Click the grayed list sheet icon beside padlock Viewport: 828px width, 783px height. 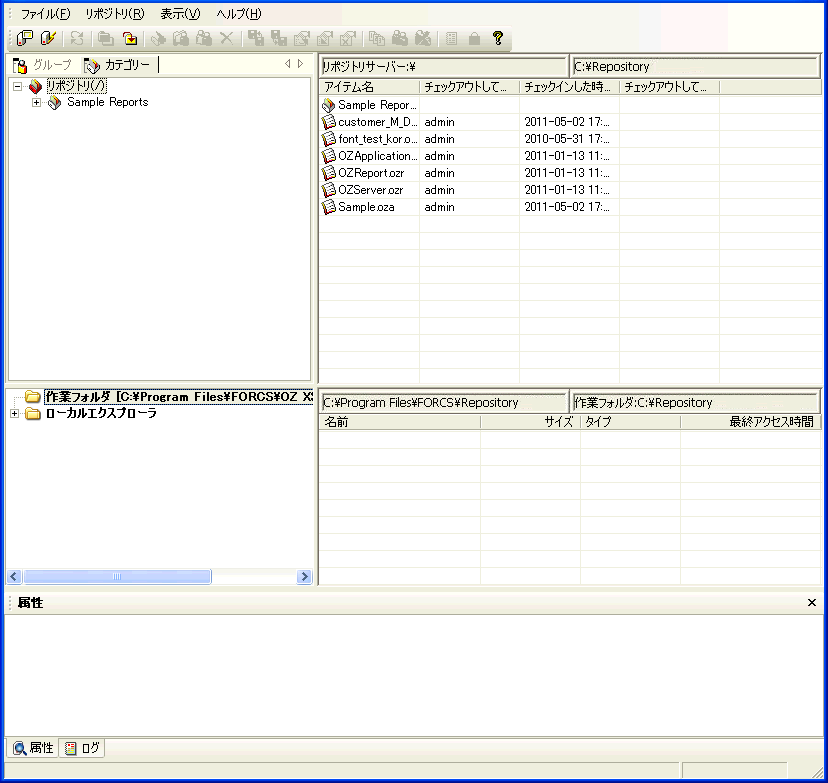coord(451,38)
